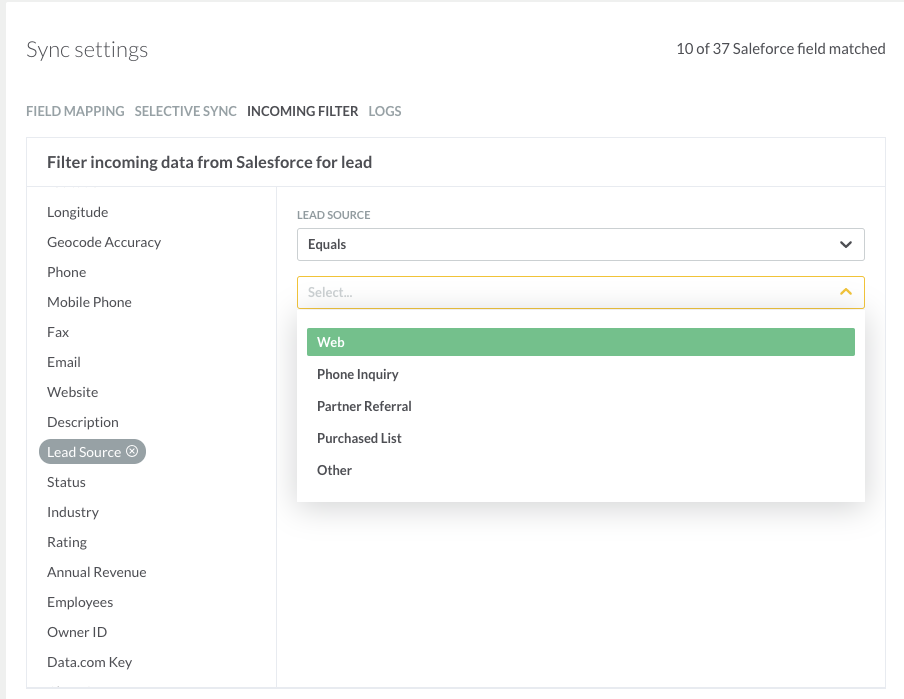Image resolution: width=904 pixels, height=699 pixels.
Task: Choose the Phone field in the list
Action: (x=66, y=272)
